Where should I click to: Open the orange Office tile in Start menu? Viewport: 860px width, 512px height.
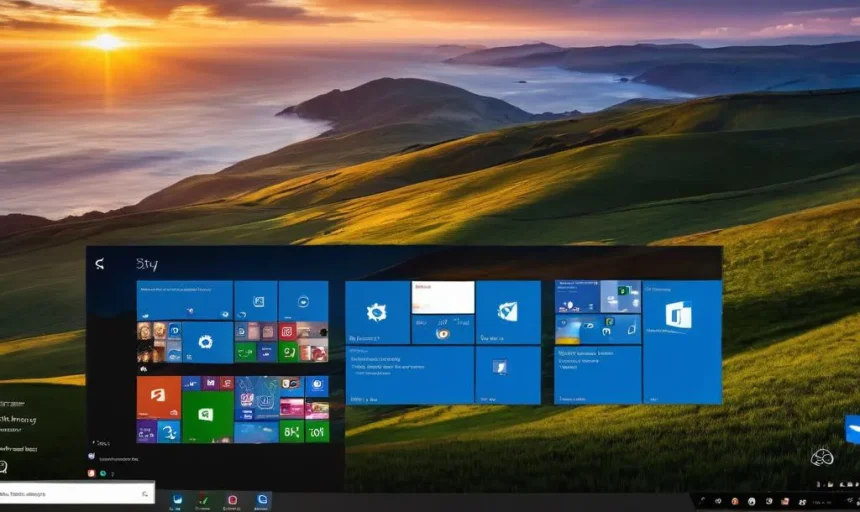coord(158,396)
